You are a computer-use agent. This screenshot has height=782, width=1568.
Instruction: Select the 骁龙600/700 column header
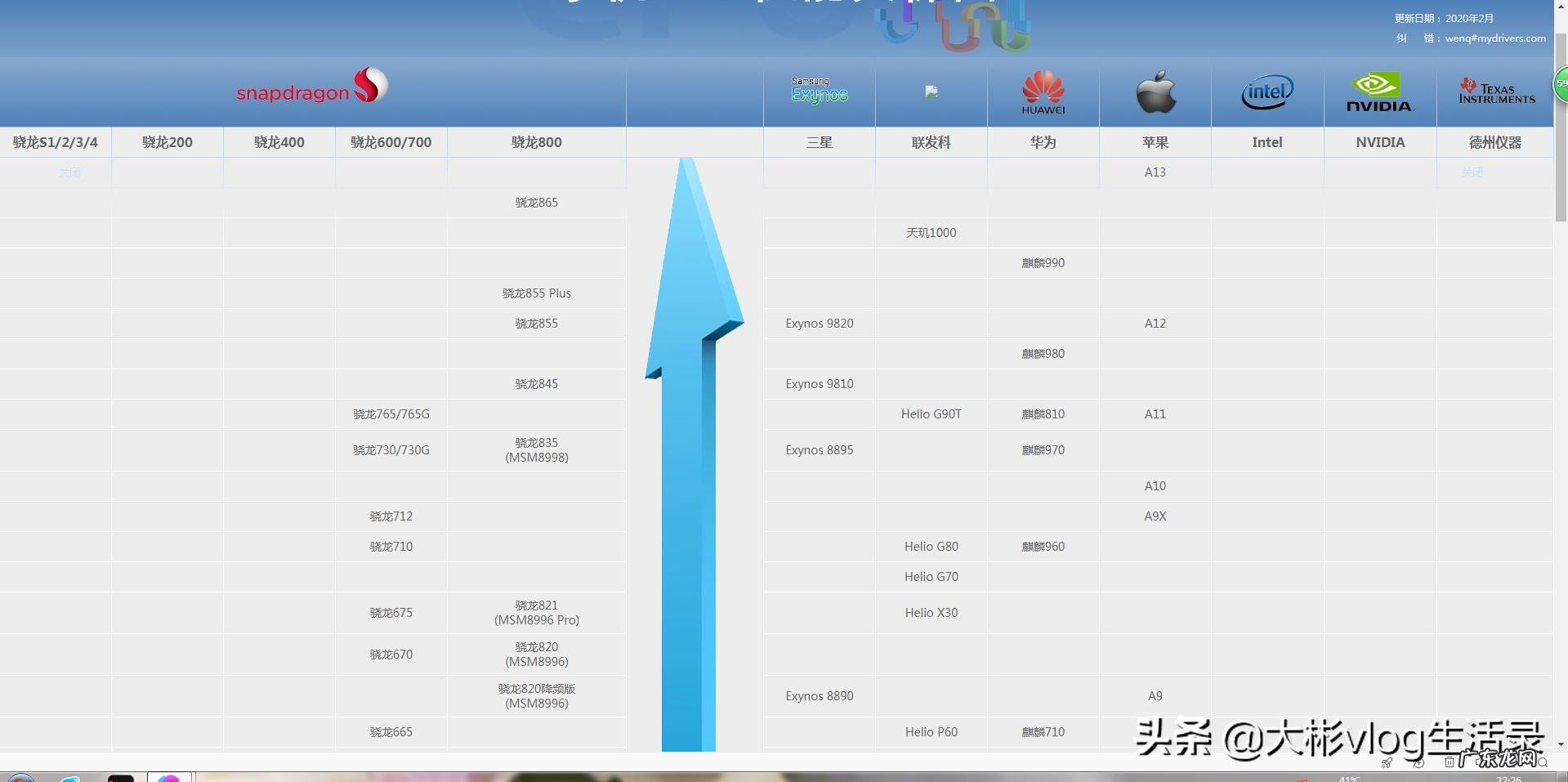click(x=391, y=142)
